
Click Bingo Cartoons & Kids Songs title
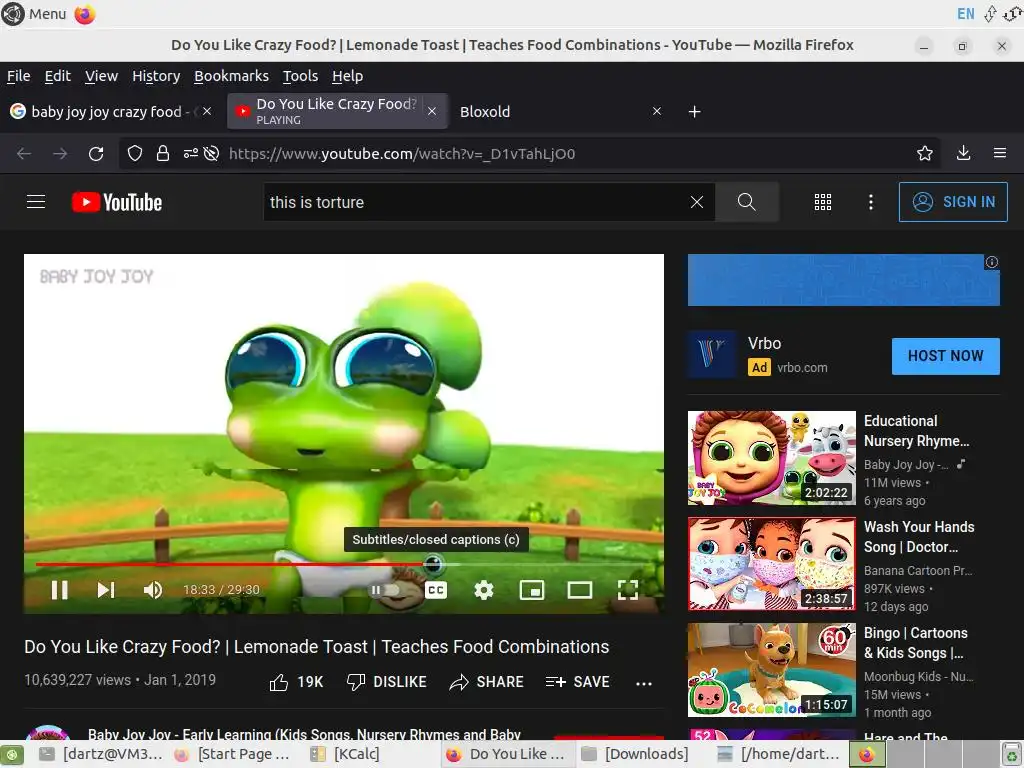click(x=916, y=643)
